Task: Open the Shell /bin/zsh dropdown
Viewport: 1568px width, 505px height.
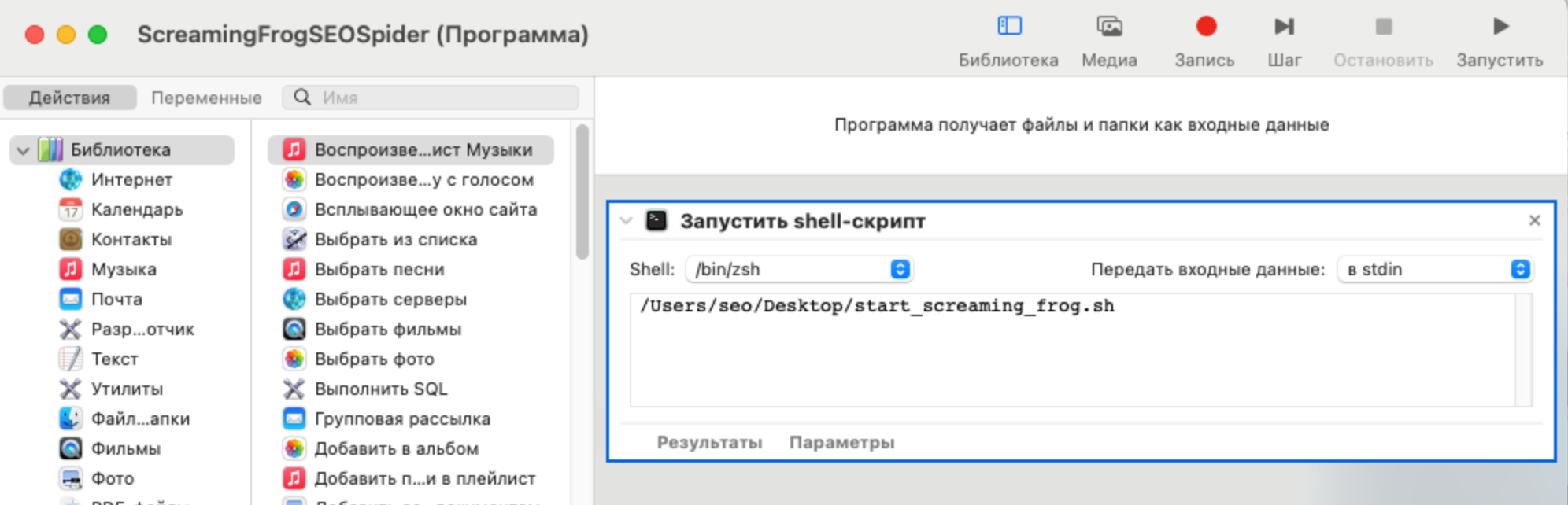Action: tap(799, 270)
